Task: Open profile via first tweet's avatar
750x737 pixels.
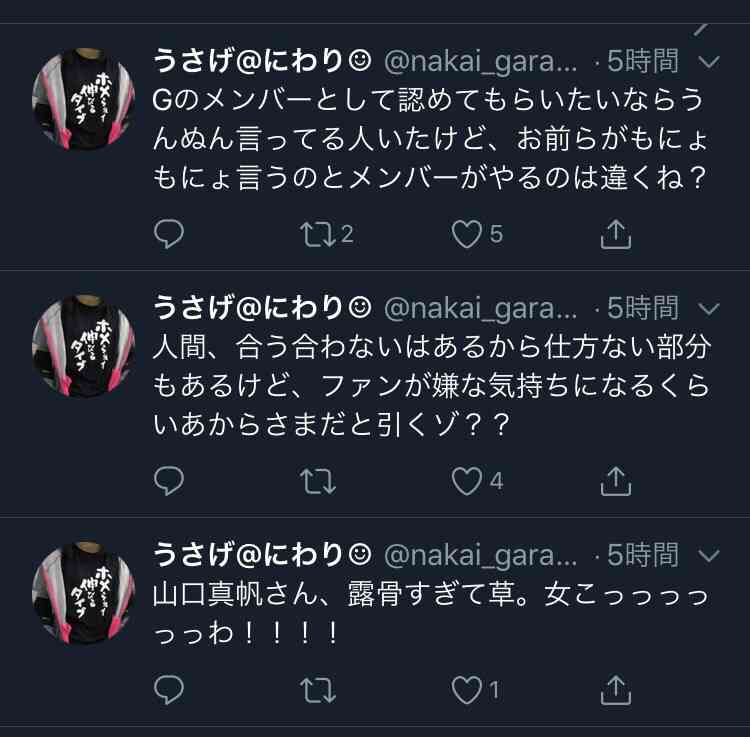Action: (x=84, y=99)
